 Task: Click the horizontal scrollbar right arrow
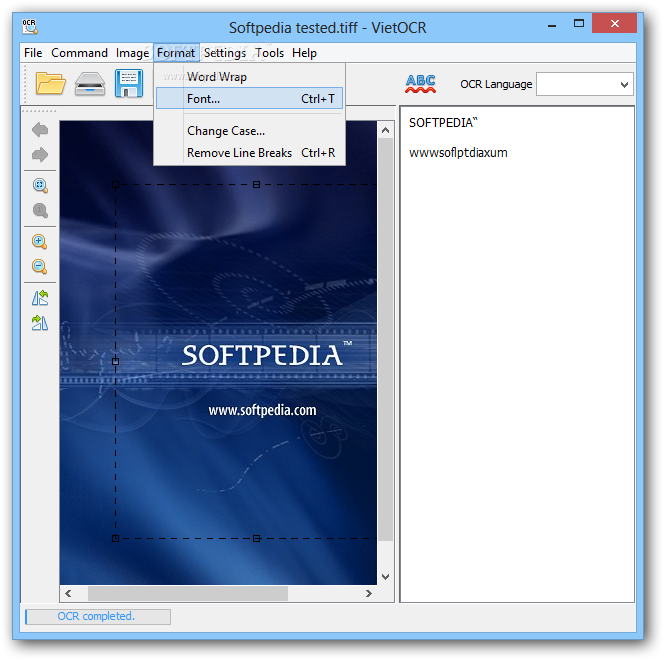pyautogui.click(x=368, y=594)
